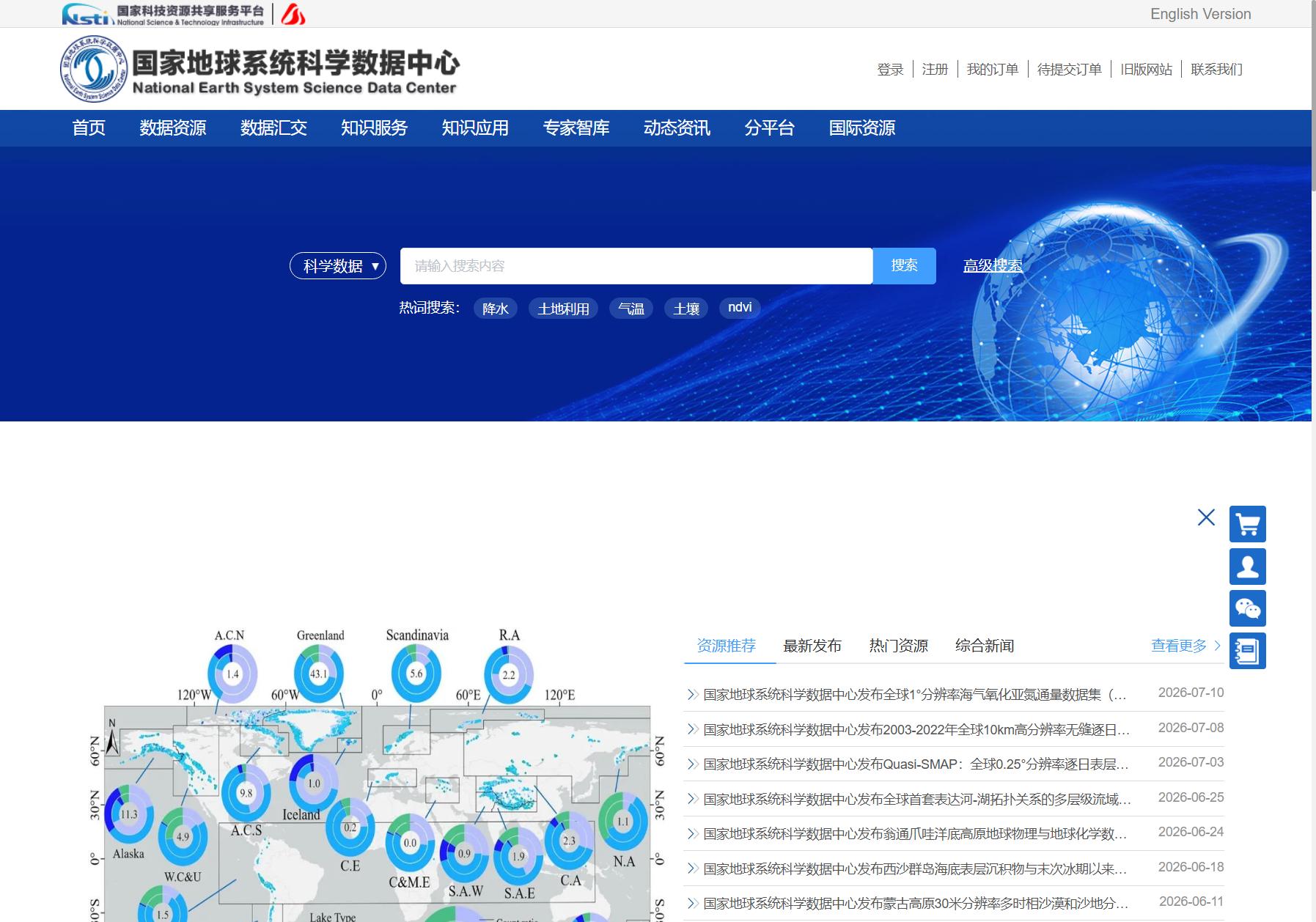Open news about 西沙群岛海底表层沉积物

click(x=915, y=868)
